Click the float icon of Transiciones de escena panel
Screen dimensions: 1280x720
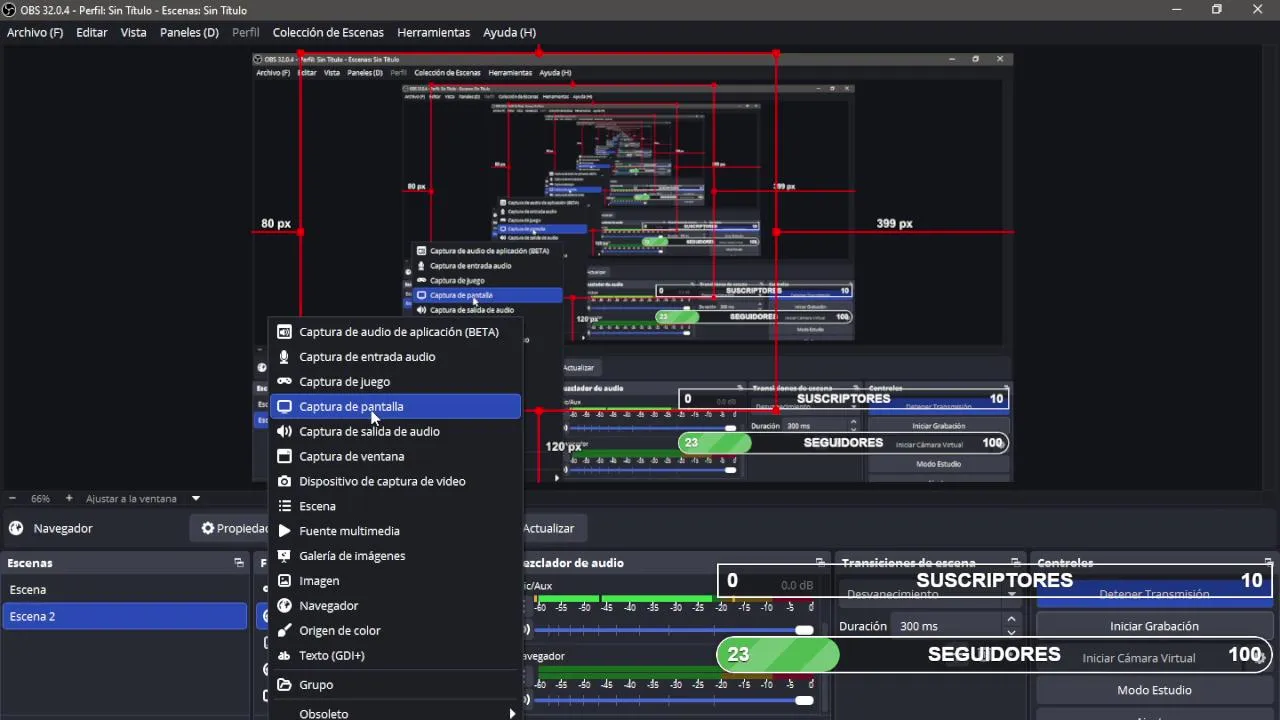[1016, 563]
